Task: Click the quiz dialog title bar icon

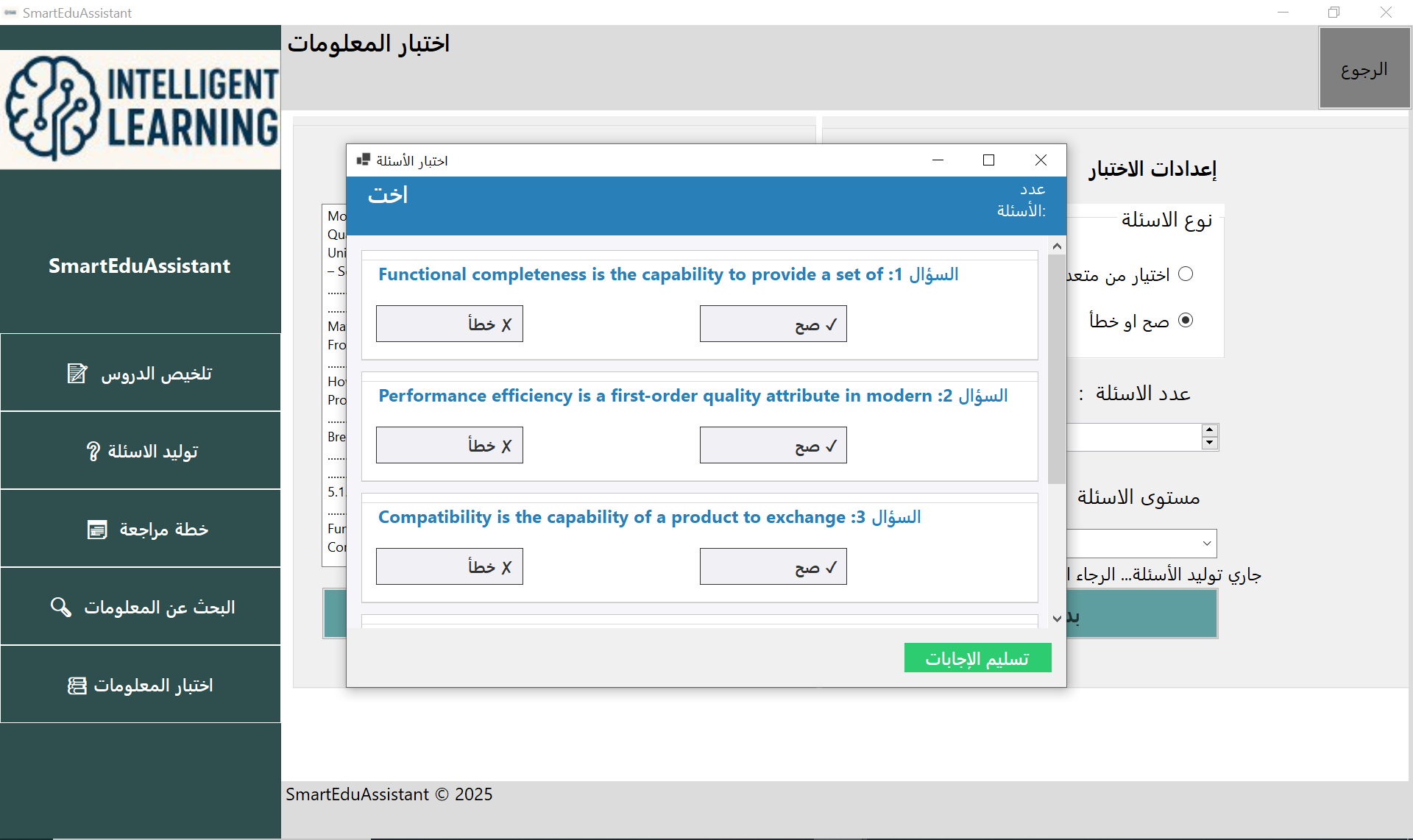Action: tap(363, 160)
